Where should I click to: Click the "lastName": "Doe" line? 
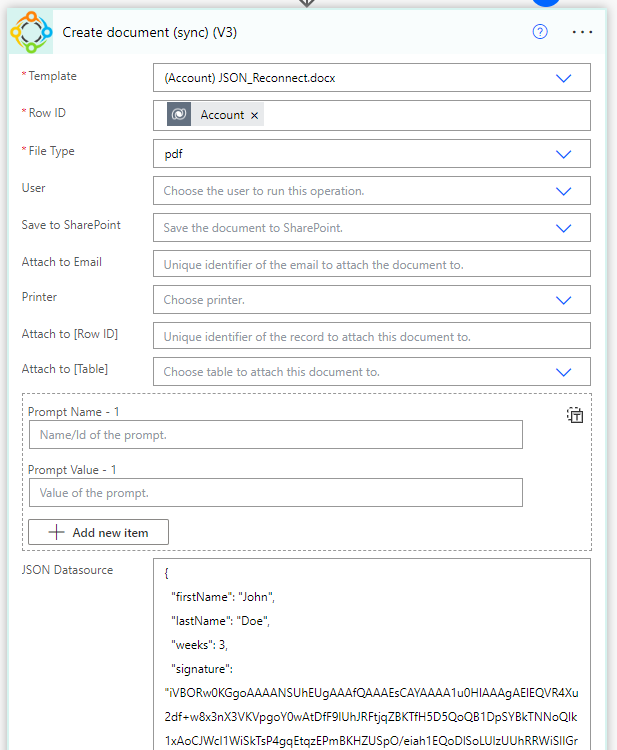click(220, 621)
